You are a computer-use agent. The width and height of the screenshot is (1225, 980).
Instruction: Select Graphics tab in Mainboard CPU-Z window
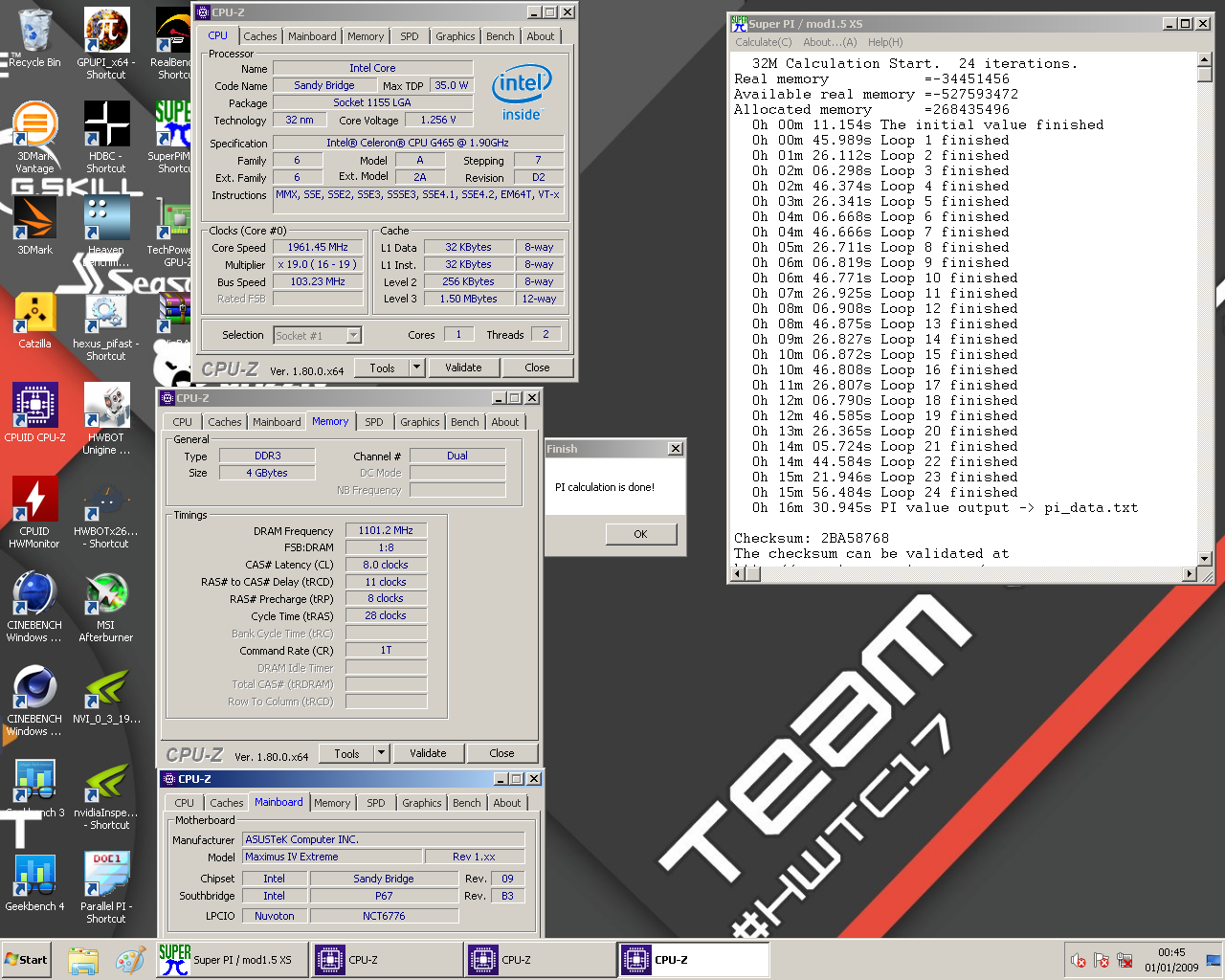click(422, 803)
